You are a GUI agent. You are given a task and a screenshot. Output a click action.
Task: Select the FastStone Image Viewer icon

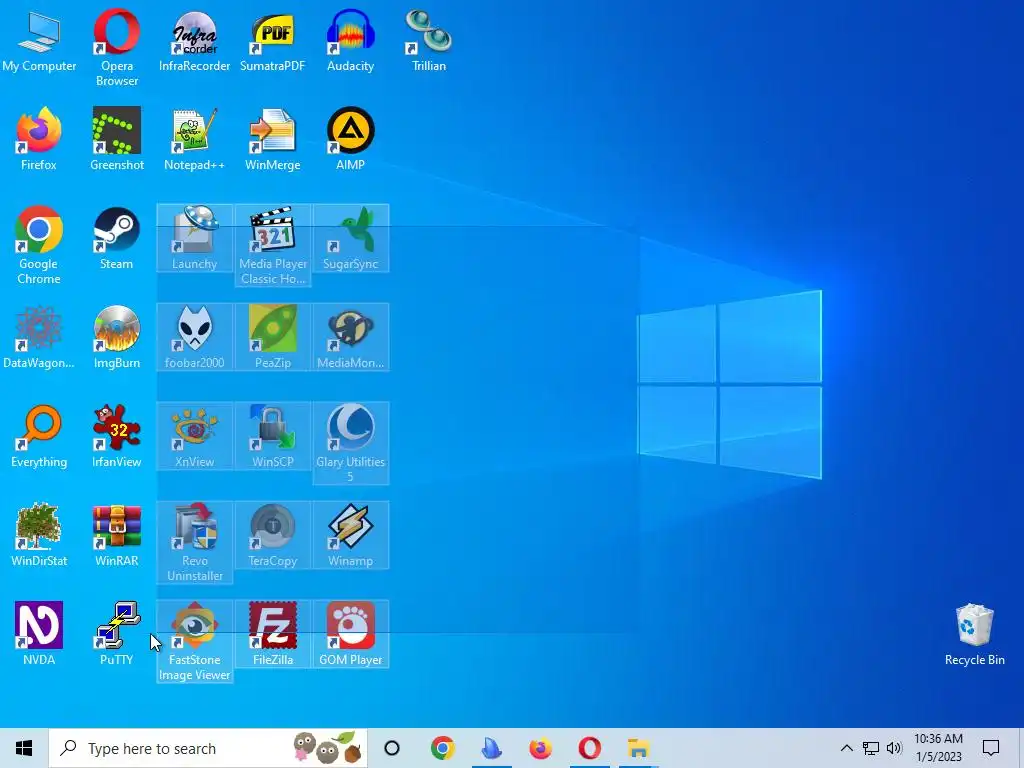point(195,642)
